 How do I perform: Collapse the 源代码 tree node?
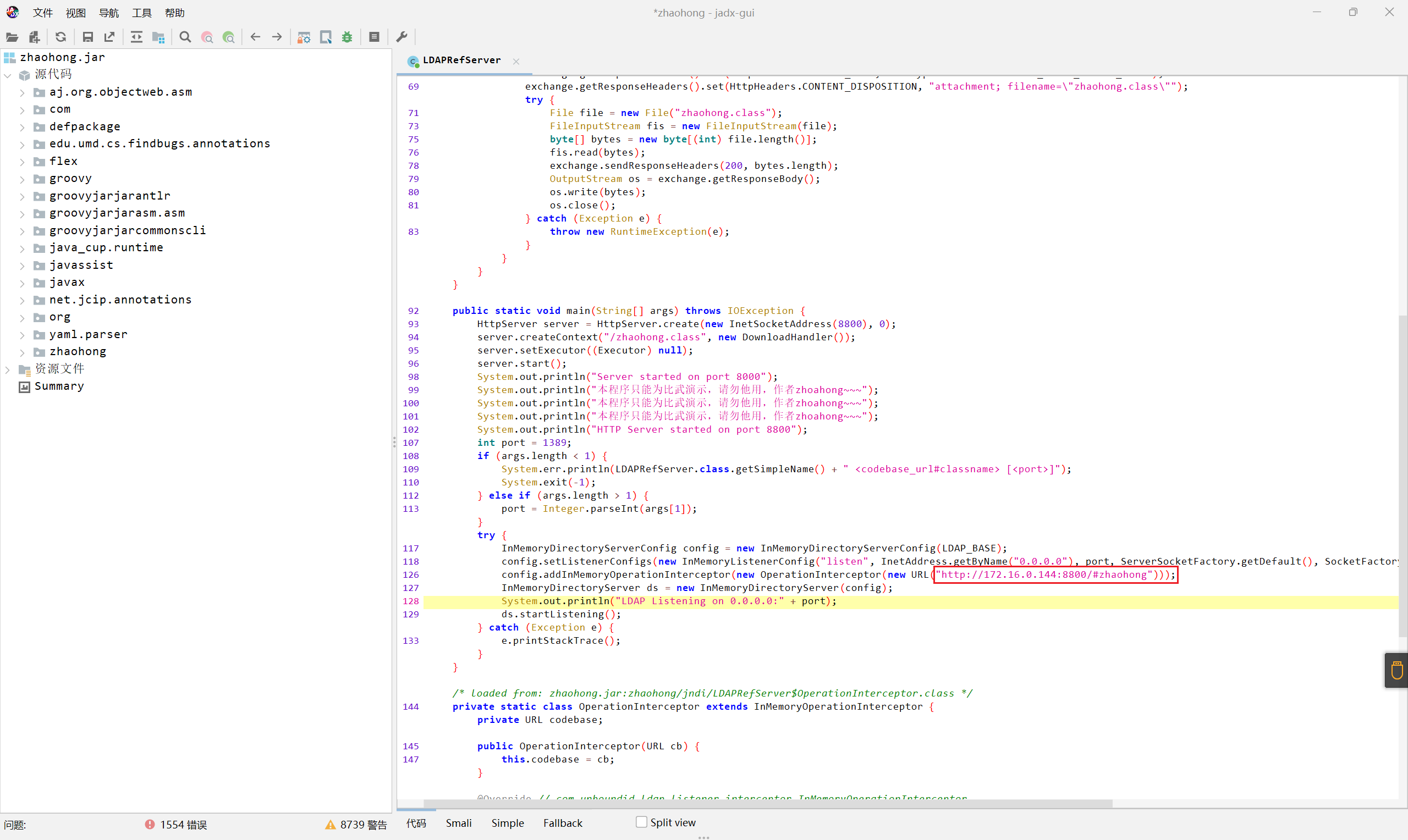8,75
